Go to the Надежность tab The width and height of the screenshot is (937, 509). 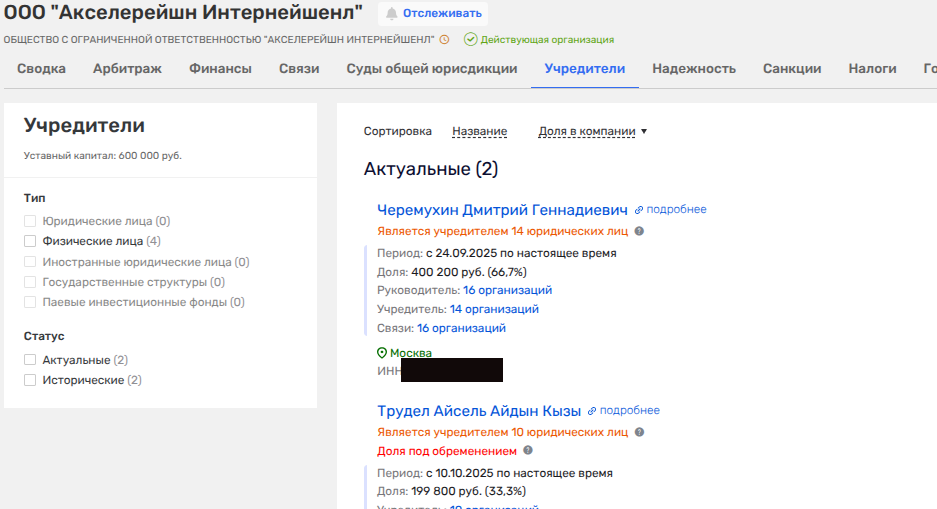(x=693, y=69)
